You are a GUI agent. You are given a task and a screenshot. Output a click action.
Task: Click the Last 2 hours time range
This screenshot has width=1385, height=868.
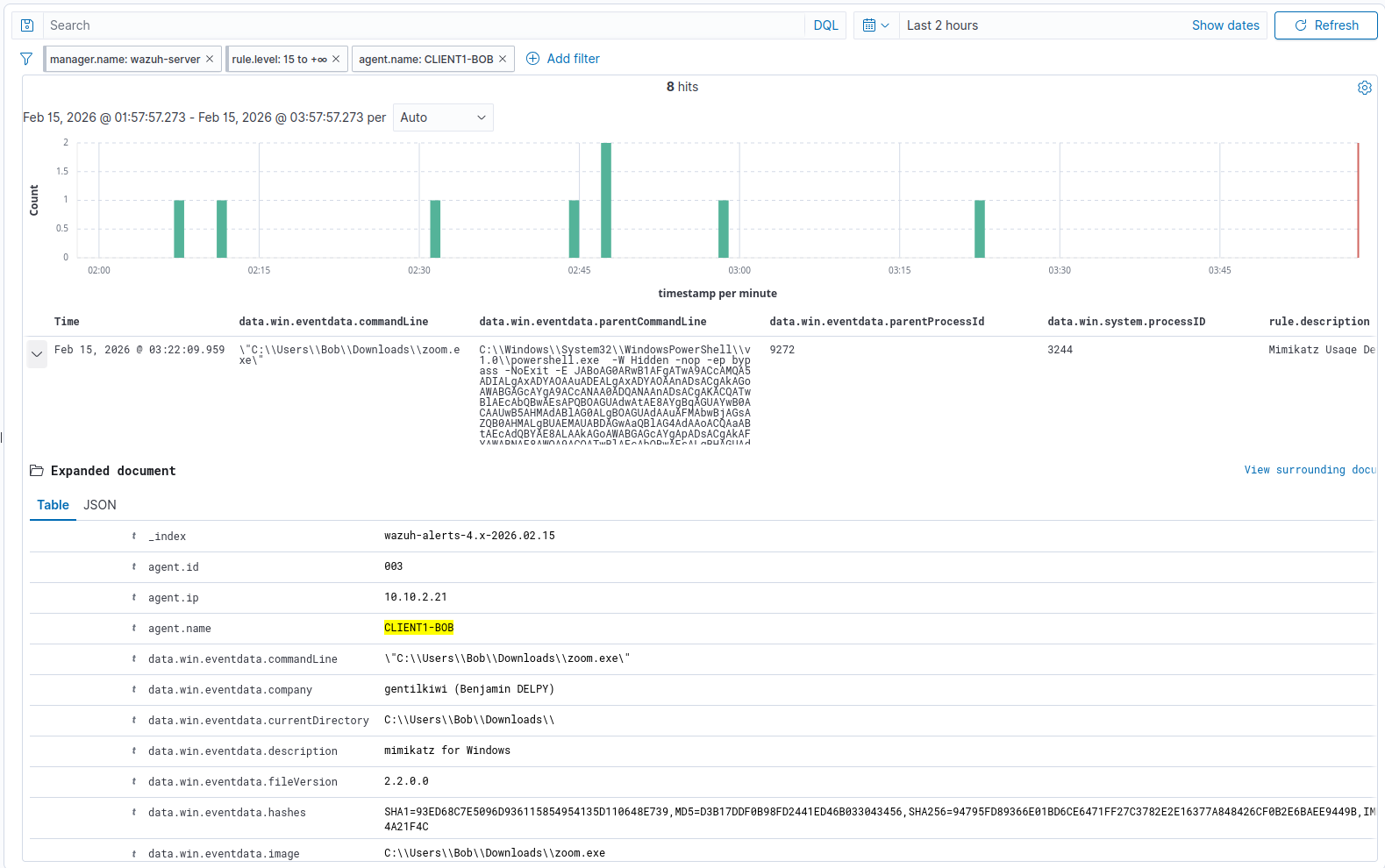942,25
